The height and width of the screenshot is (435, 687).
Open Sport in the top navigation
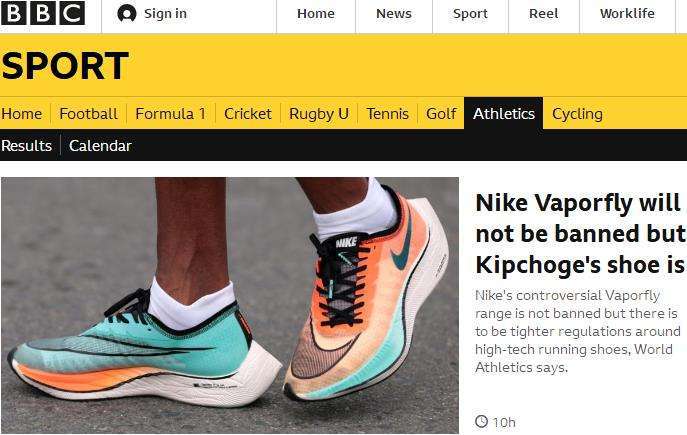coord(470,14)
